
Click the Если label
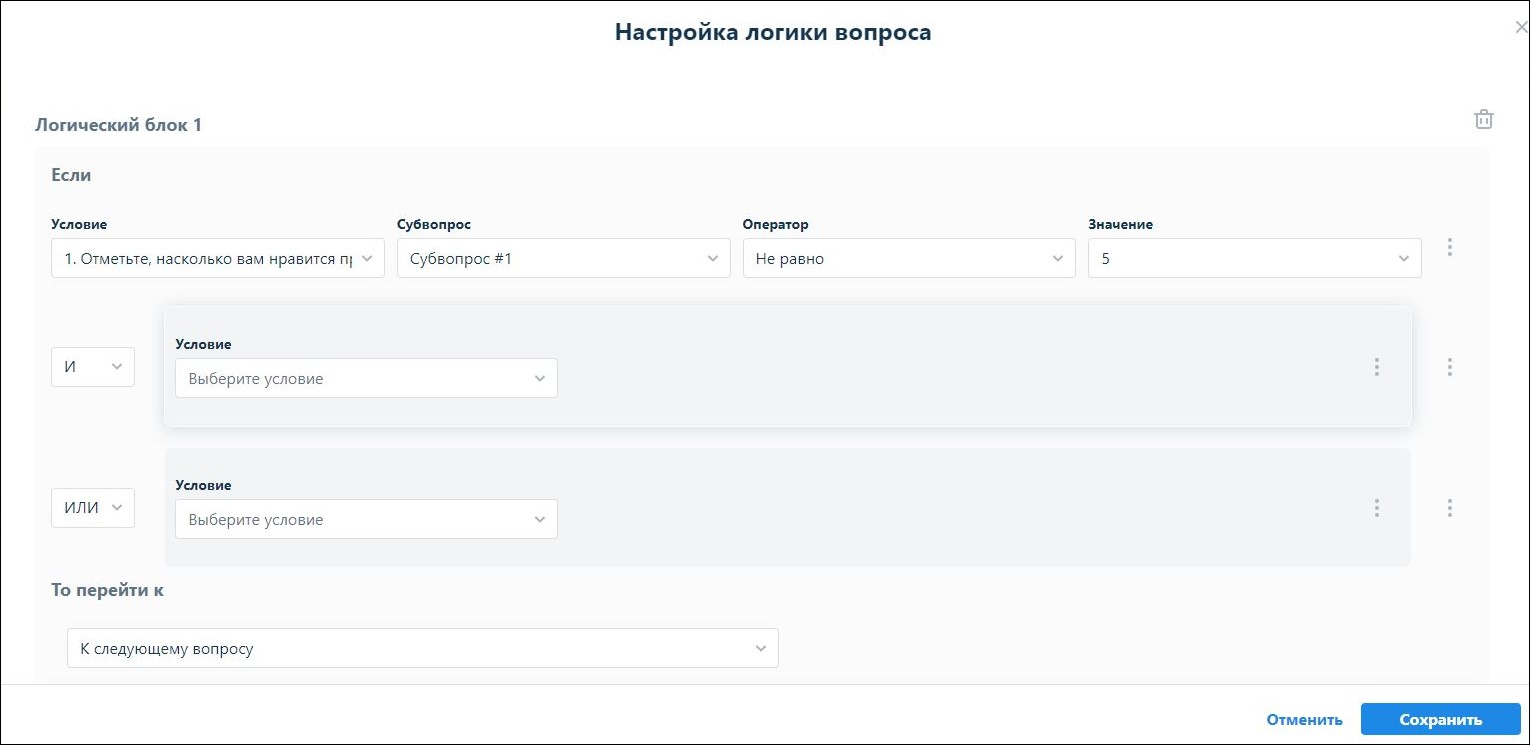[x=71, y=175]
